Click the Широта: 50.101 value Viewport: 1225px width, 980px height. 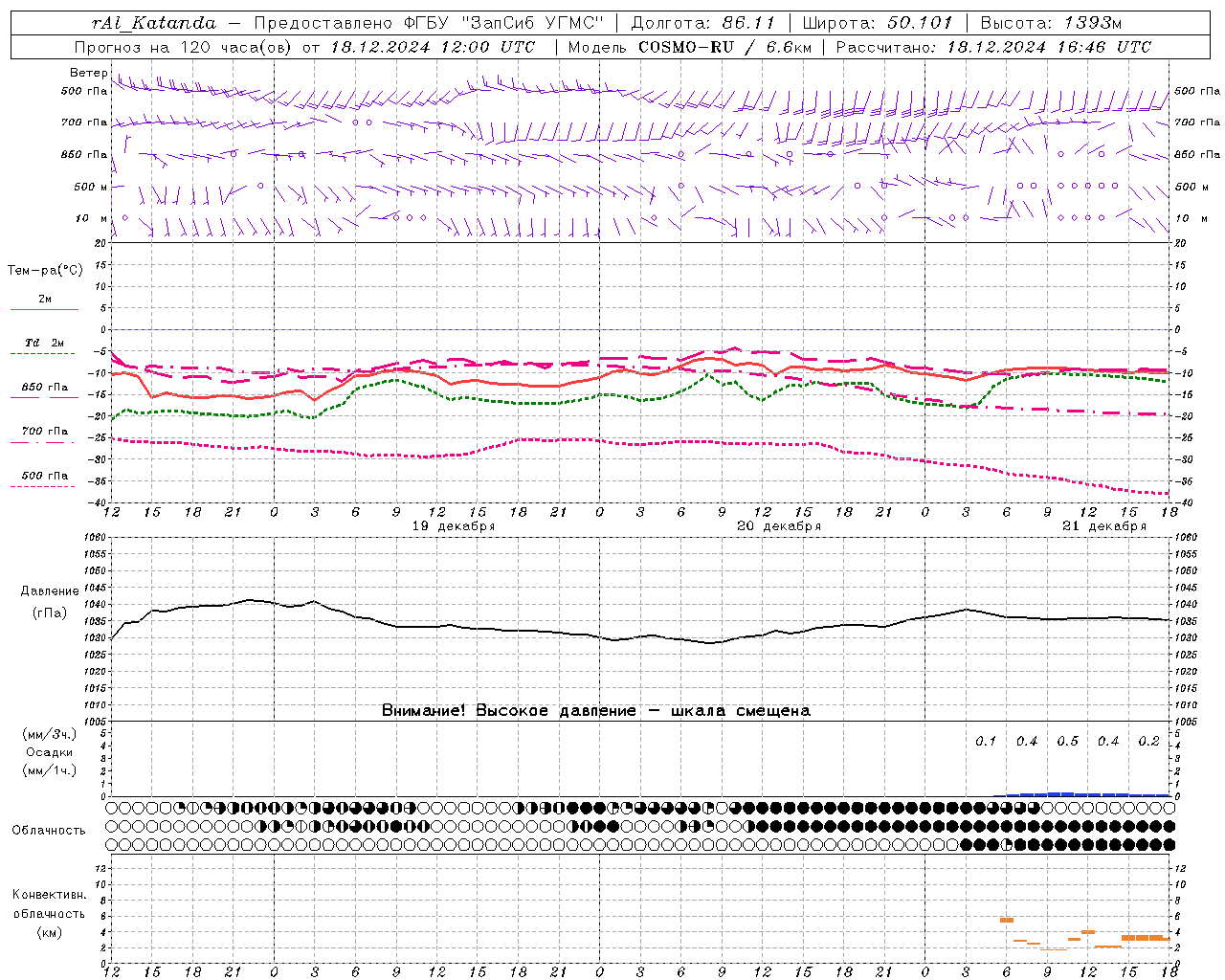click(878, 23)
